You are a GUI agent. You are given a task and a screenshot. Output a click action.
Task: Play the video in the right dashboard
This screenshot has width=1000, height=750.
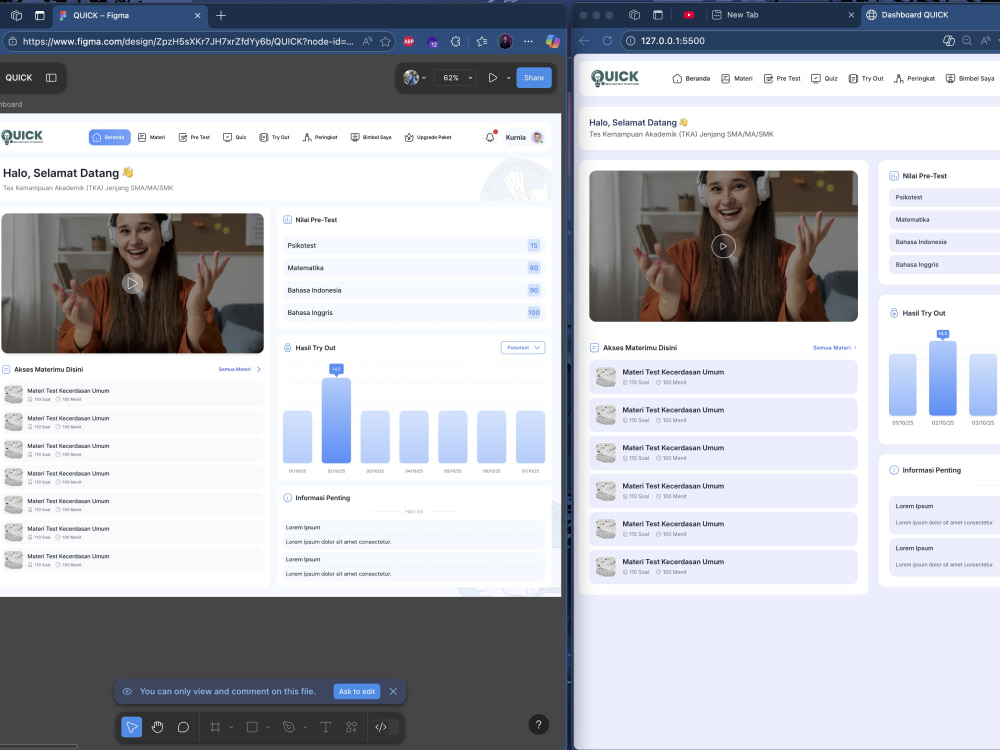(x=723, y=246)
